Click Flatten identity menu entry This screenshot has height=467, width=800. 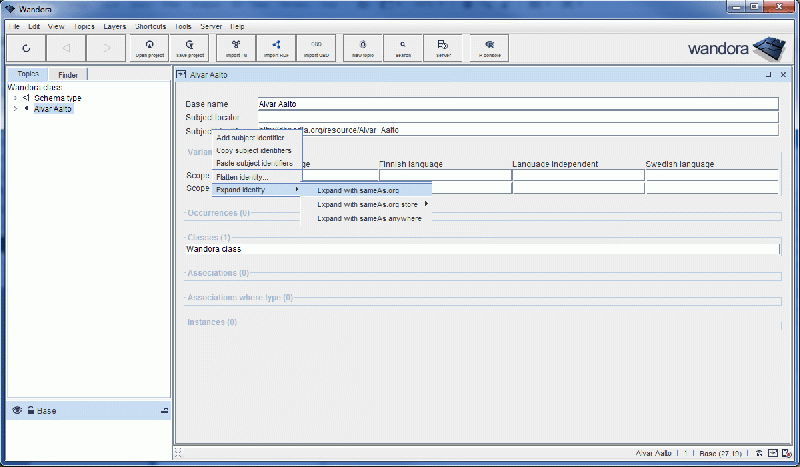(242, 177)
